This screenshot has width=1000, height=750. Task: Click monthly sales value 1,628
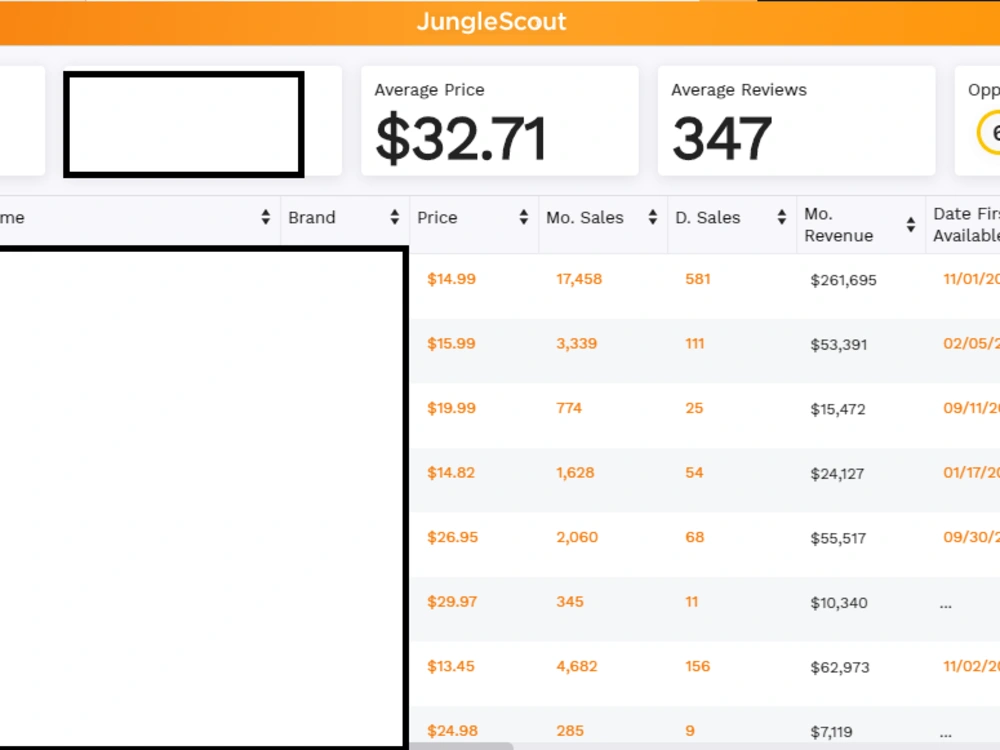click(x=575, y=473)
